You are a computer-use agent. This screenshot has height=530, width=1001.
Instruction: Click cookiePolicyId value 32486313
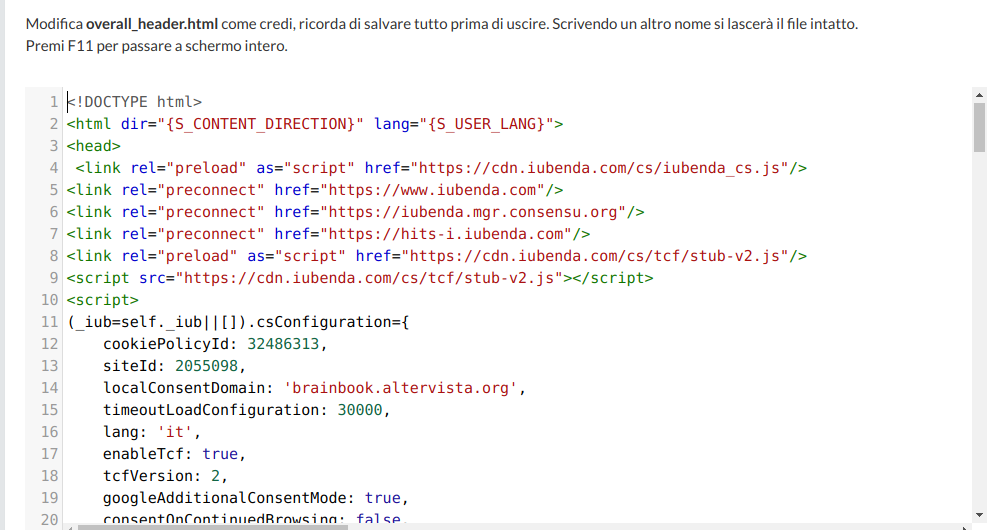283,344
